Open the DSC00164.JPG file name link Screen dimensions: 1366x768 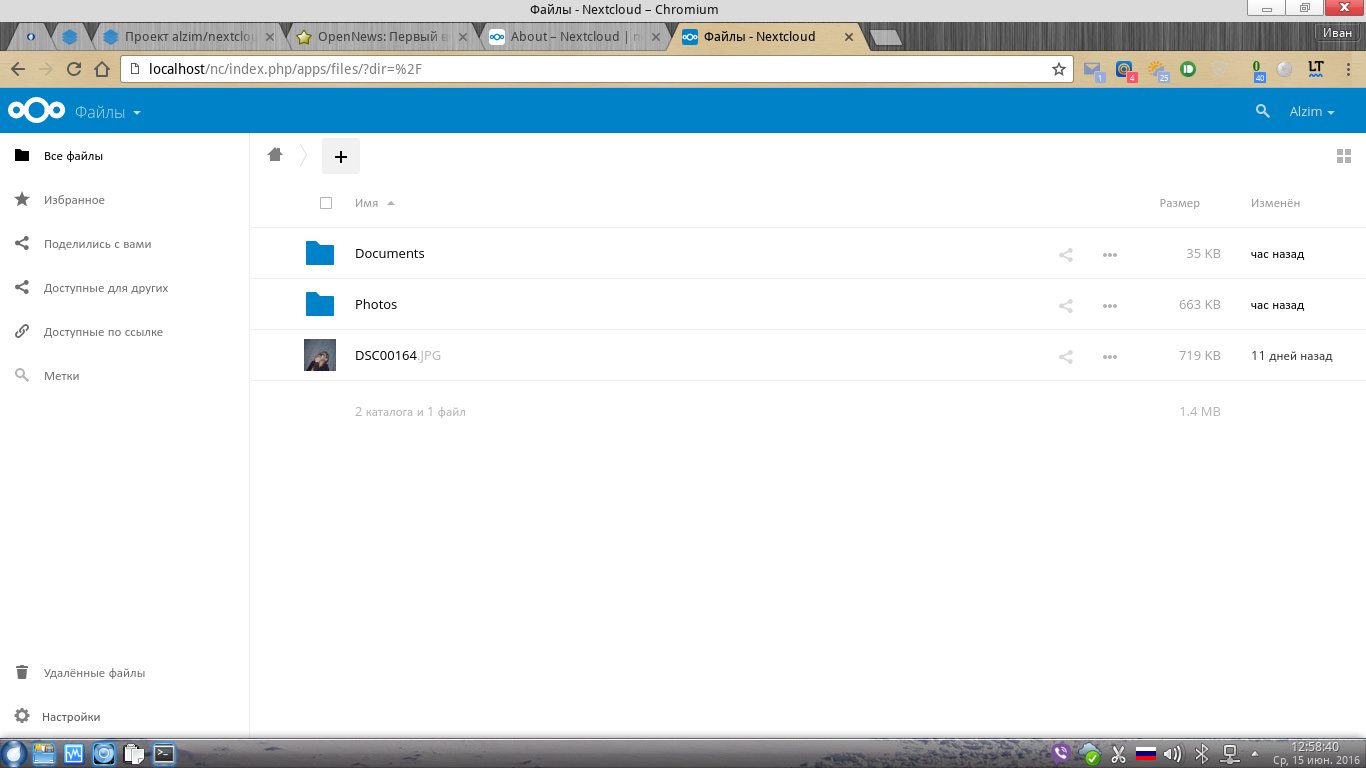[x=398, y=356]
